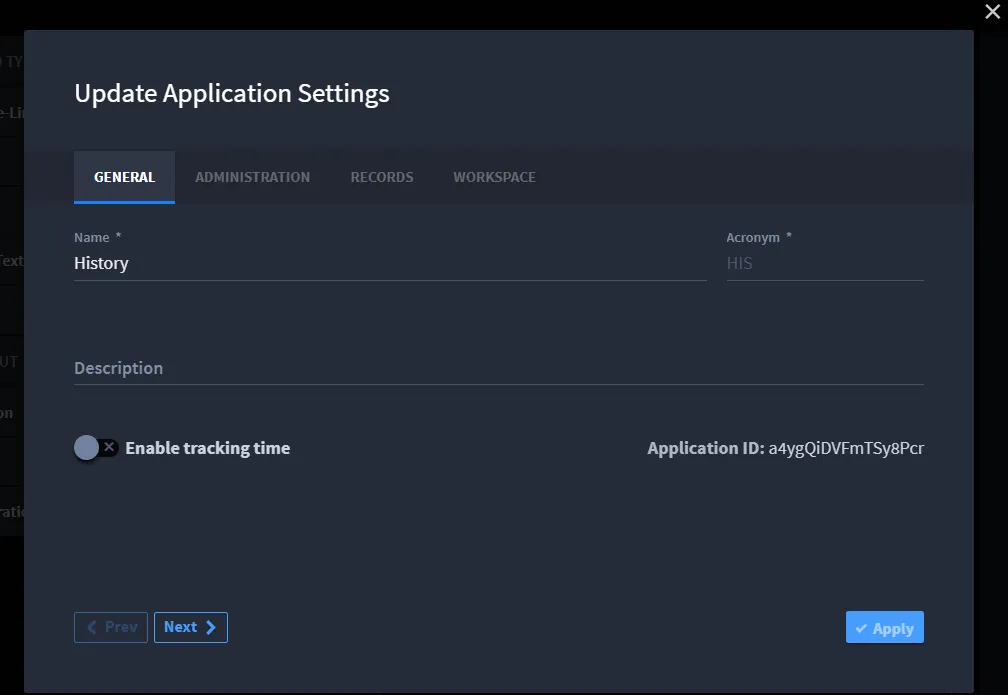Close the Update Application Settings dialog
Image resolution: width=1008 pixels, height=695 pixels.
[x=993, y=12]
